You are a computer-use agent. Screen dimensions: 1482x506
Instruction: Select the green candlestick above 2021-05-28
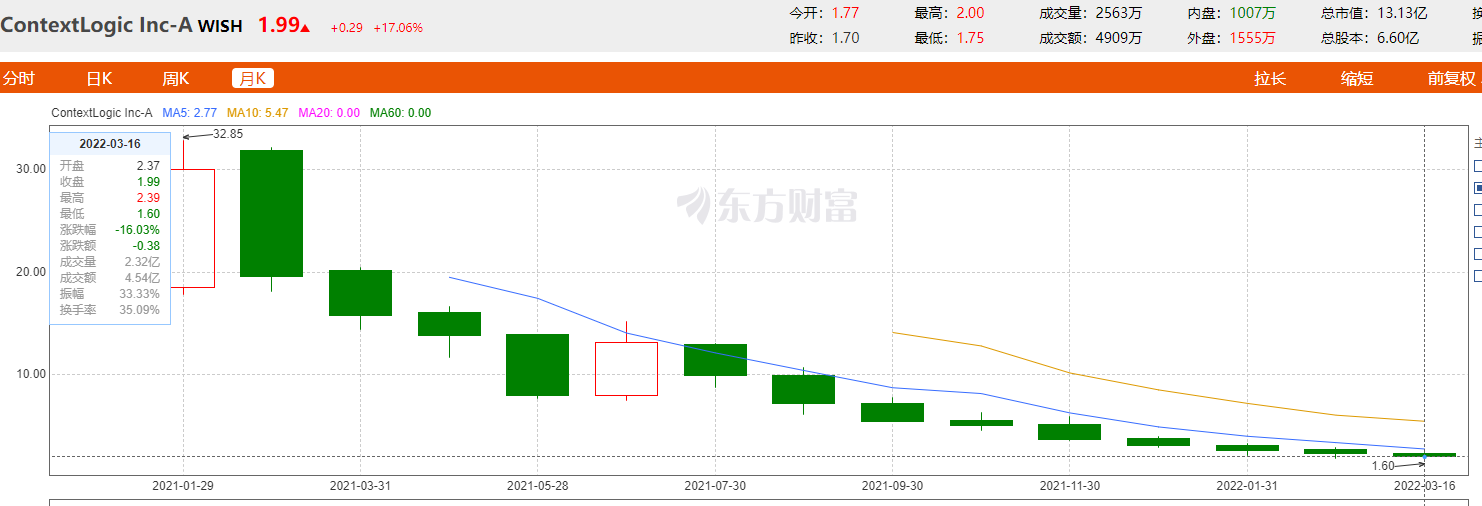(x=537, y=365)
